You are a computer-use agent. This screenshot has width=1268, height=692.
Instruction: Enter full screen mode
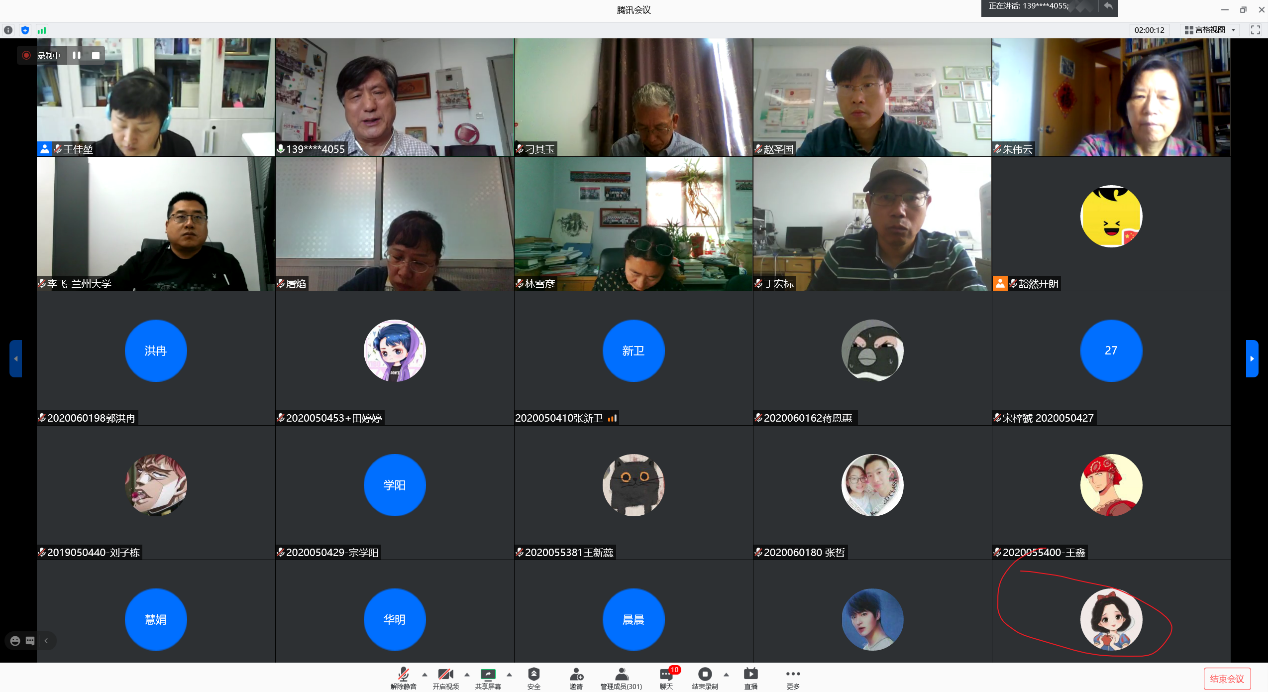tap(1255, 30)
